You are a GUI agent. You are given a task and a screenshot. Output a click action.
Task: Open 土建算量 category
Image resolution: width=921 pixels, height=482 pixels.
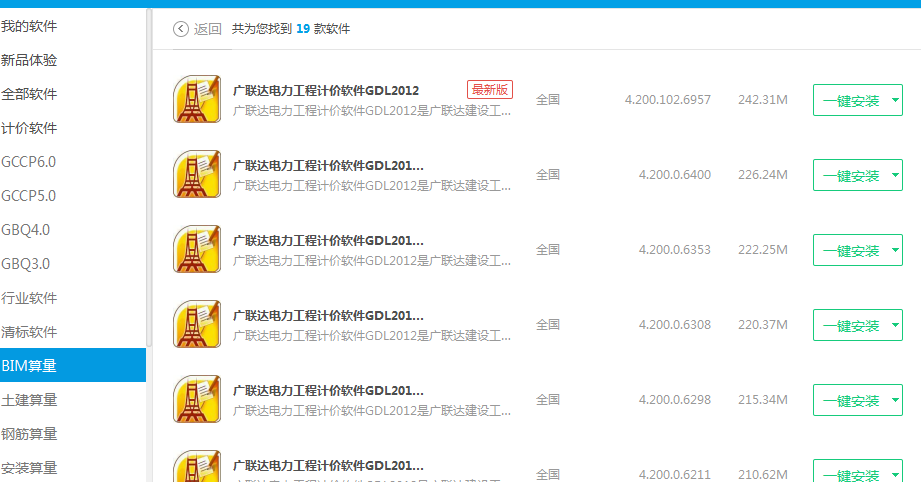pyautogui.click(x=29, y=400)
